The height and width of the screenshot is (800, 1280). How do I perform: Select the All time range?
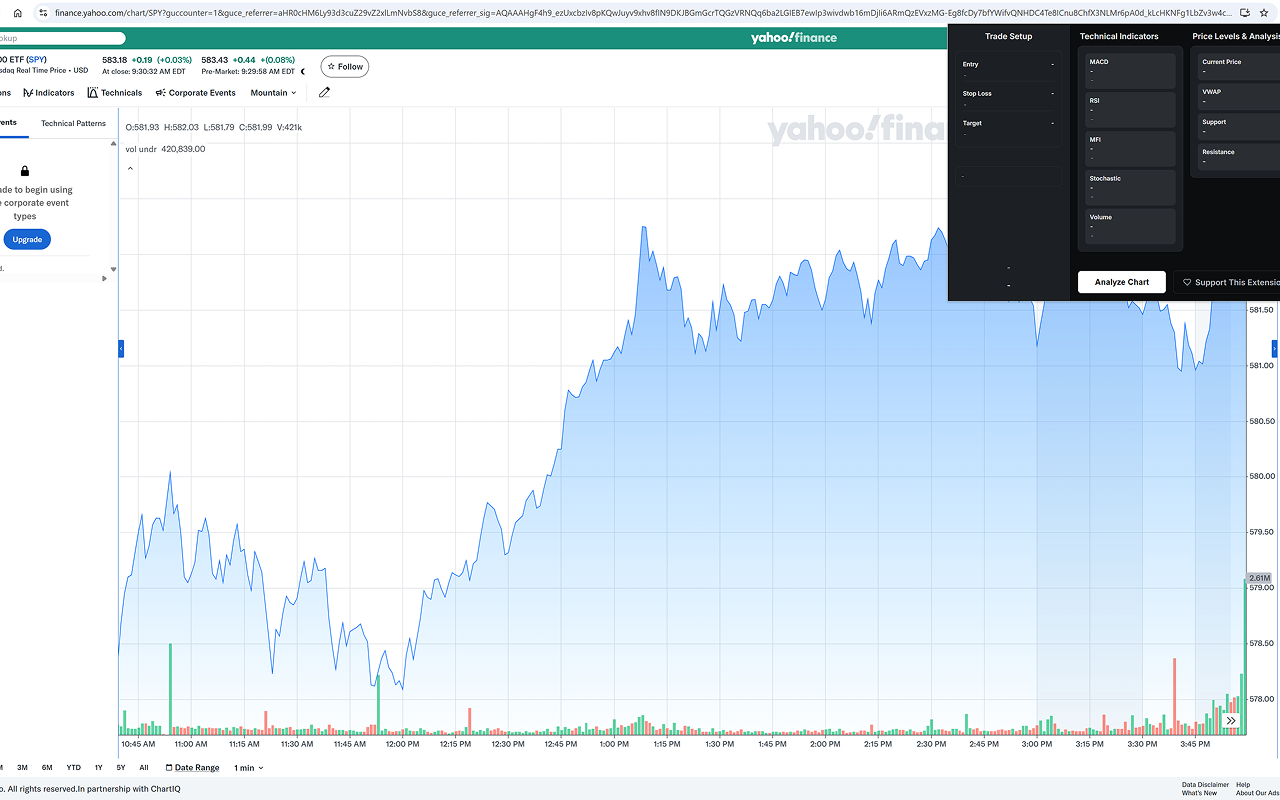click(144, 768)
